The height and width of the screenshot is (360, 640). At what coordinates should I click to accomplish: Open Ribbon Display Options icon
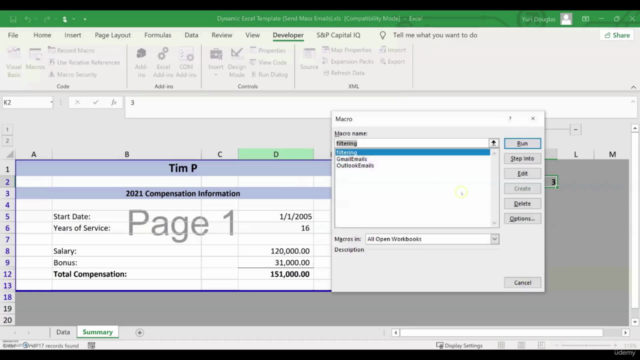point(585,19)
